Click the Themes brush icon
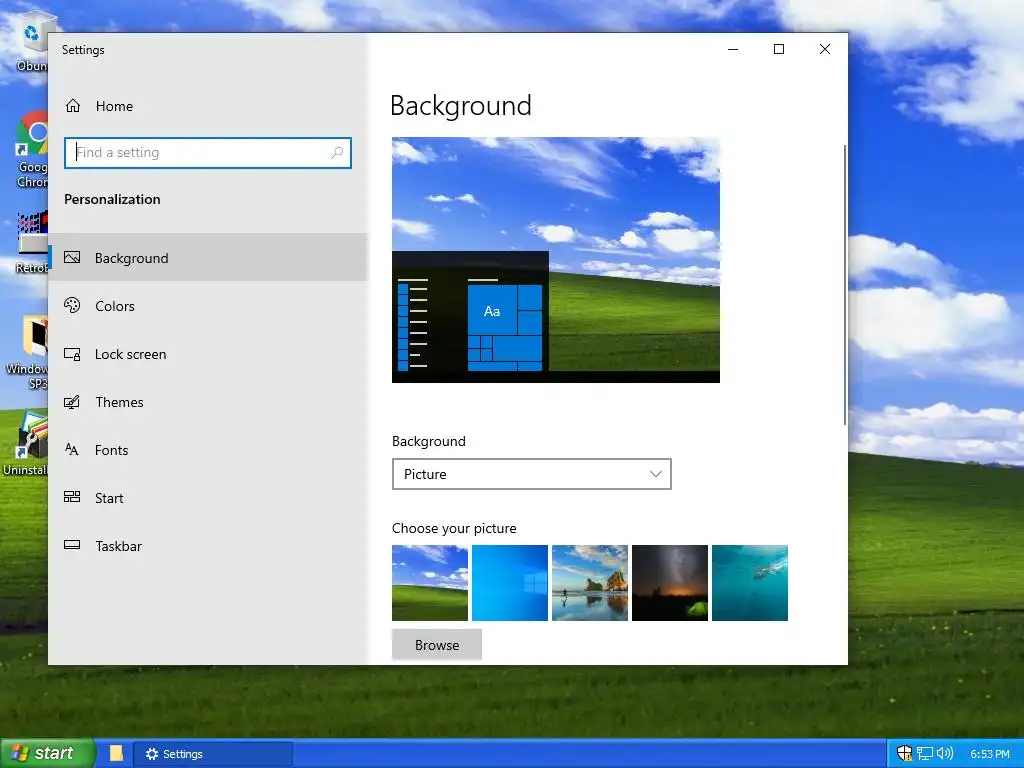Viewport: 1024px width, 768px height. [72, 402]
